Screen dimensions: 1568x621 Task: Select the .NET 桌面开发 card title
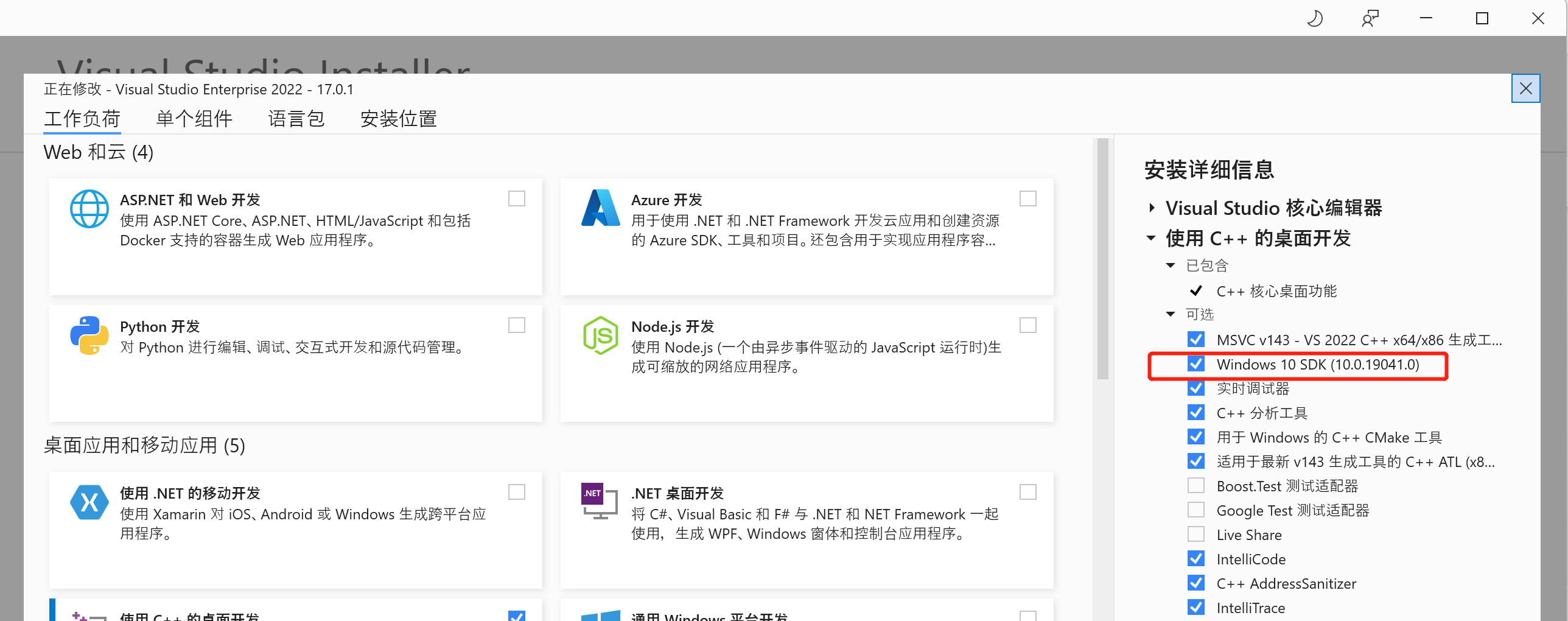pyautogui.click(x=677, y=494)
